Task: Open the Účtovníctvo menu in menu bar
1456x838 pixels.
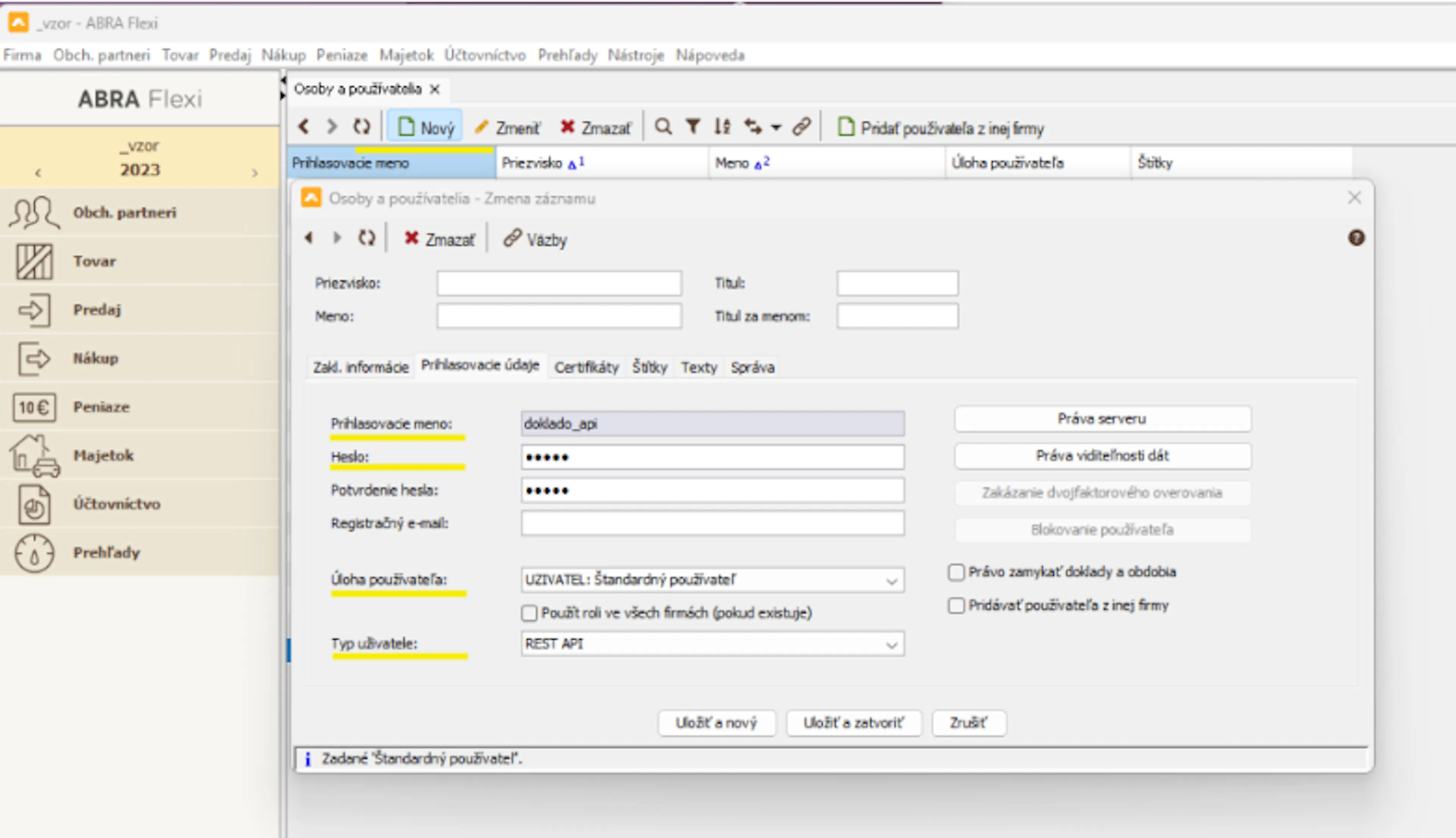Action: (485, 55)
